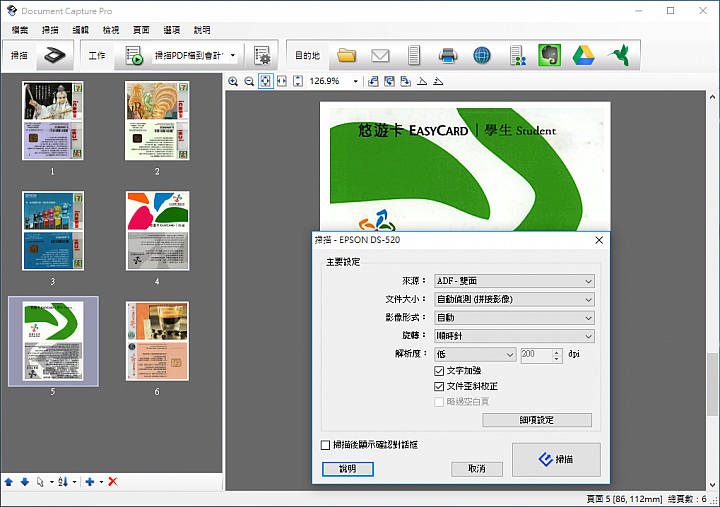This screenshot has width=720, height=507.
Task: Open the zoom percentage dropdown
Action: [355, 81]
